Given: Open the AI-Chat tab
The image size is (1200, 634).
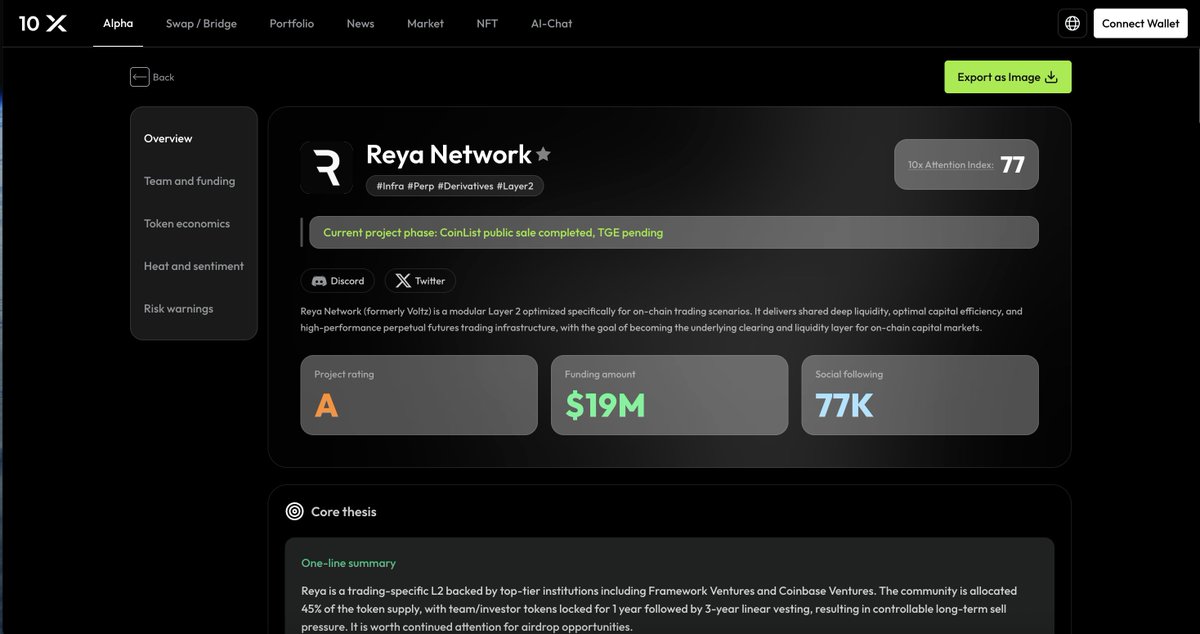Looking at the screenshot, I should point(551,23).
